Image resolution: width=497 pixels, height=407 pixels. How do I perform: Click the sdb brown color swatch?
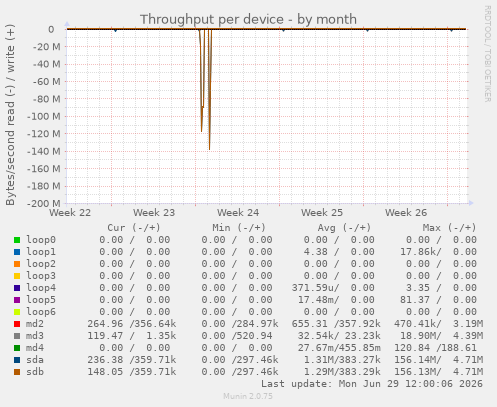coord(17,372)
